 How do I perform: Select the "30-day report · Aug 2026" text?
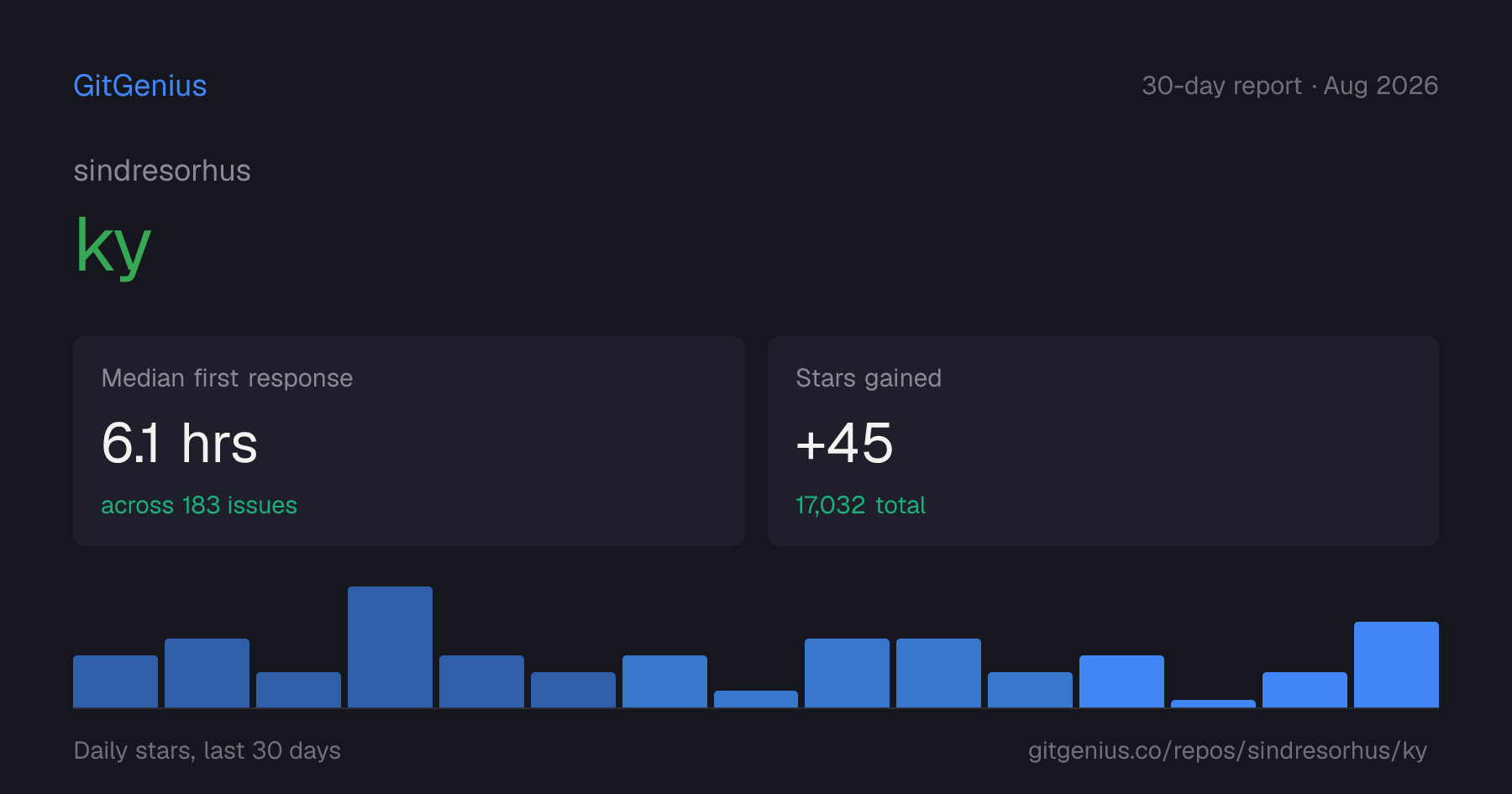[1289, 86]
